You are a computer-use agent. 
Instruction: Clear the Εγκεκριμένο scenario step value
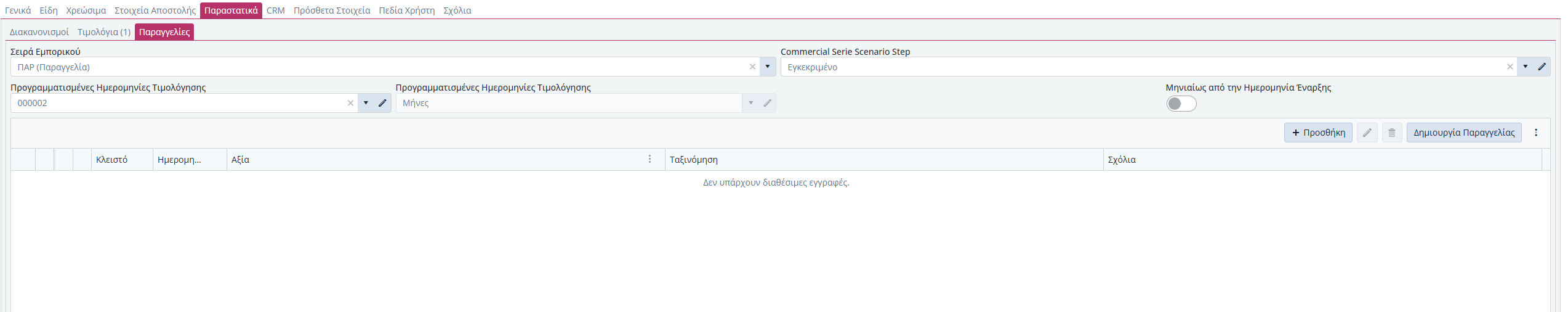click(x=1510, y=67)
